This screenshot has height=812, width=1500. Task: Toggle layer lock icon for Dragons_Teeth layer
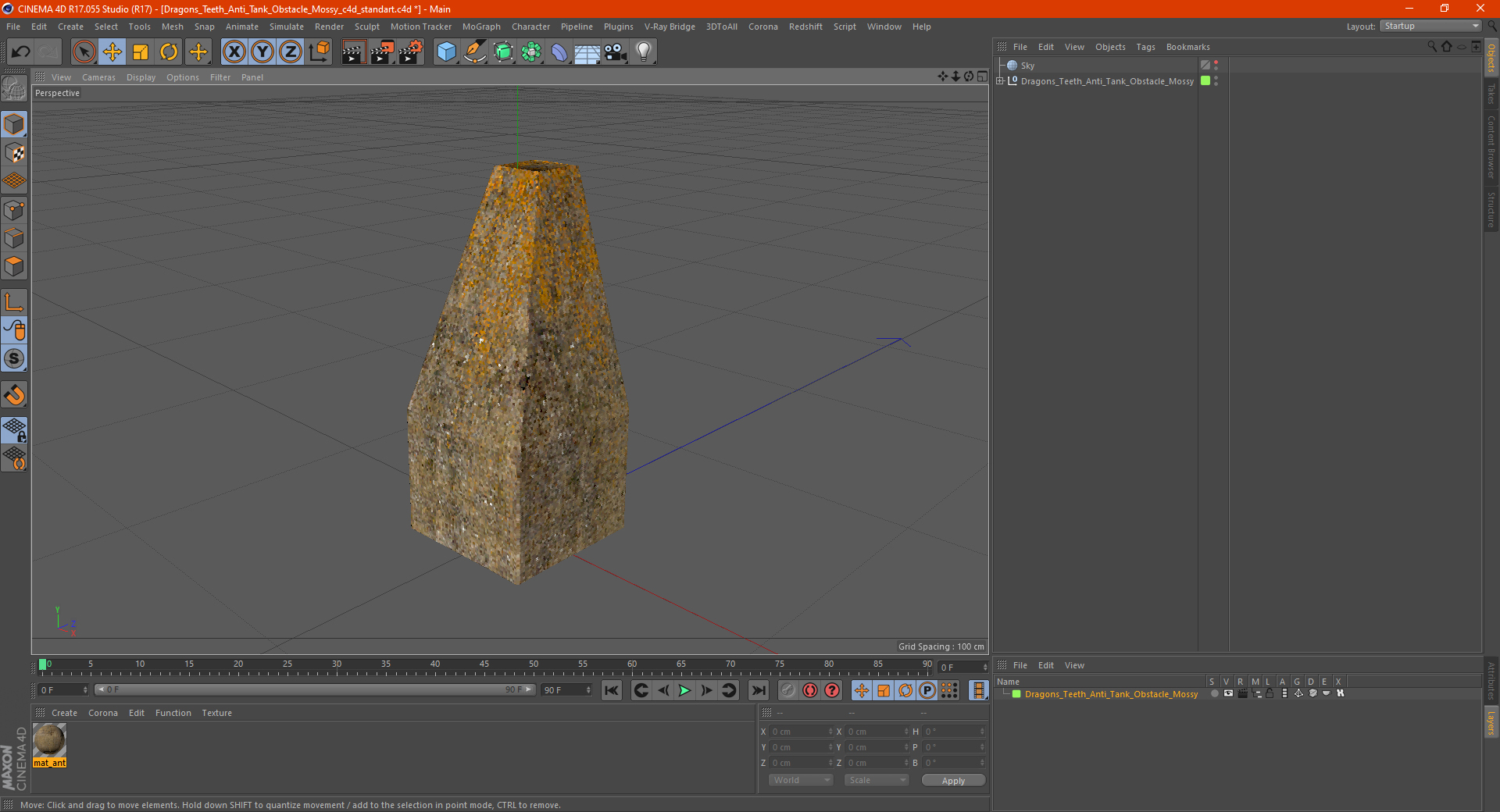click(x=1270, y=693)
